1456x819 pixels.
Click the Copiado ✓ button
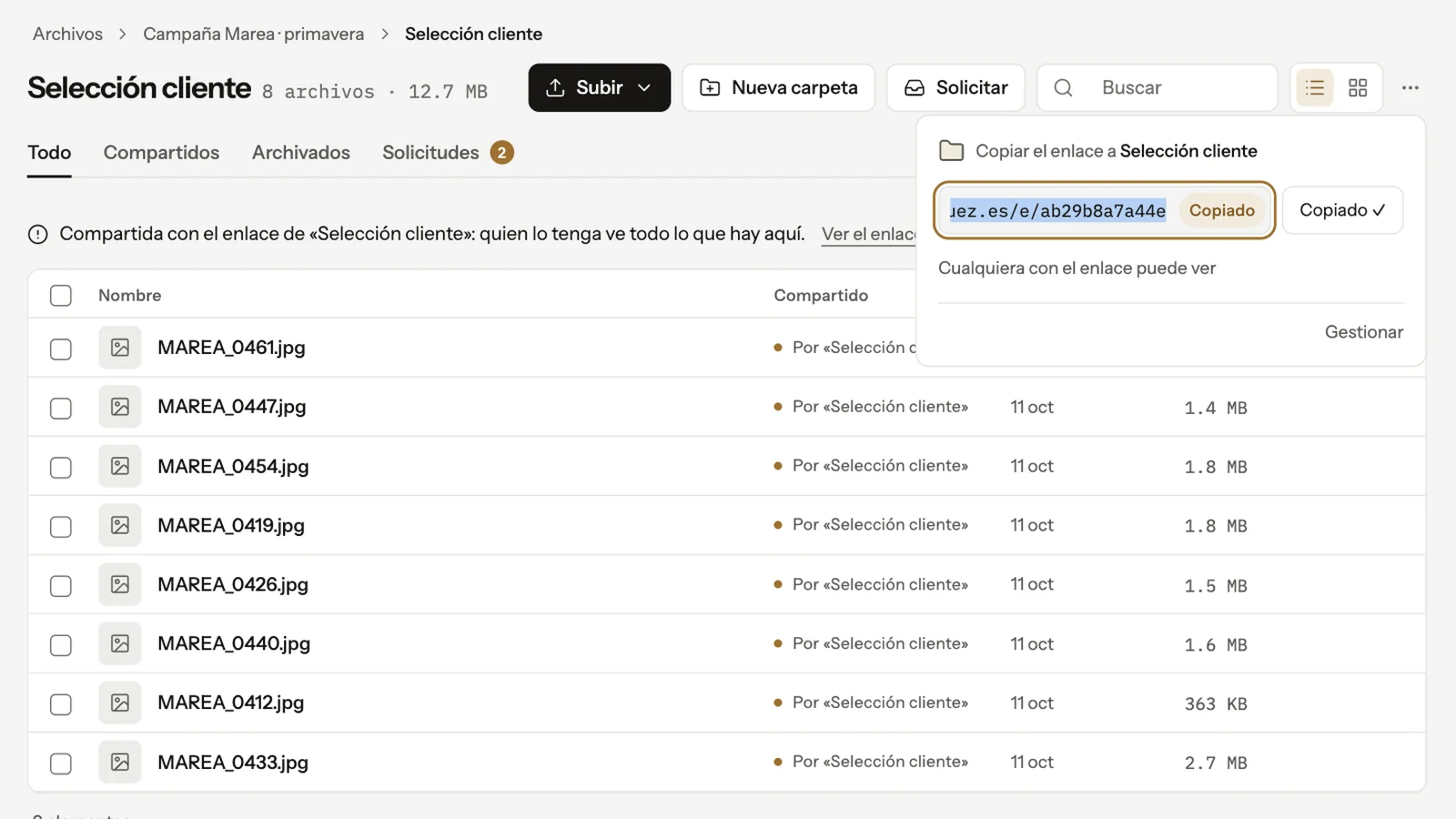click(1342, 210)
